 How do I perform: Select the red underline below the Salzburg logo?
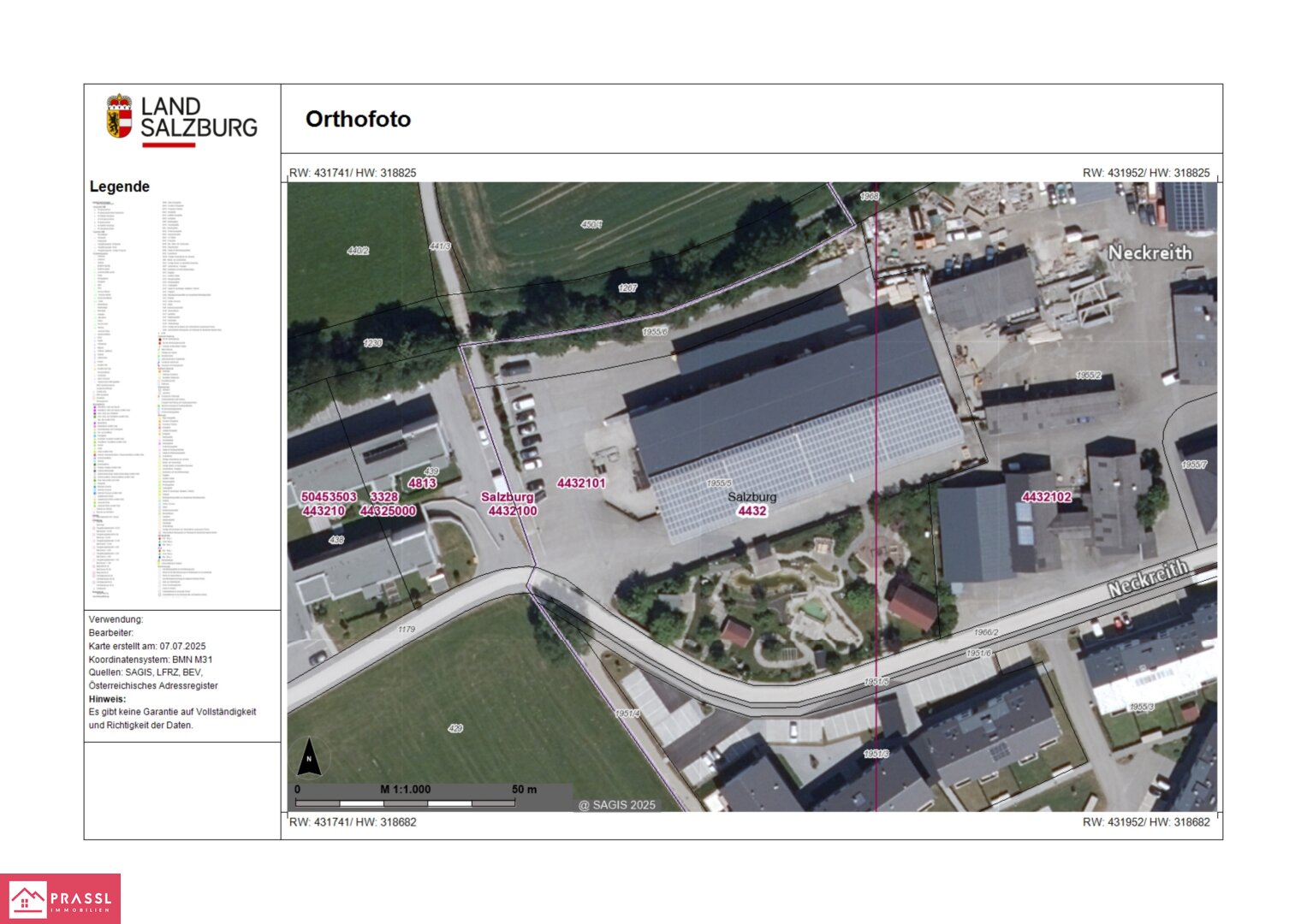tap(169, 145)
